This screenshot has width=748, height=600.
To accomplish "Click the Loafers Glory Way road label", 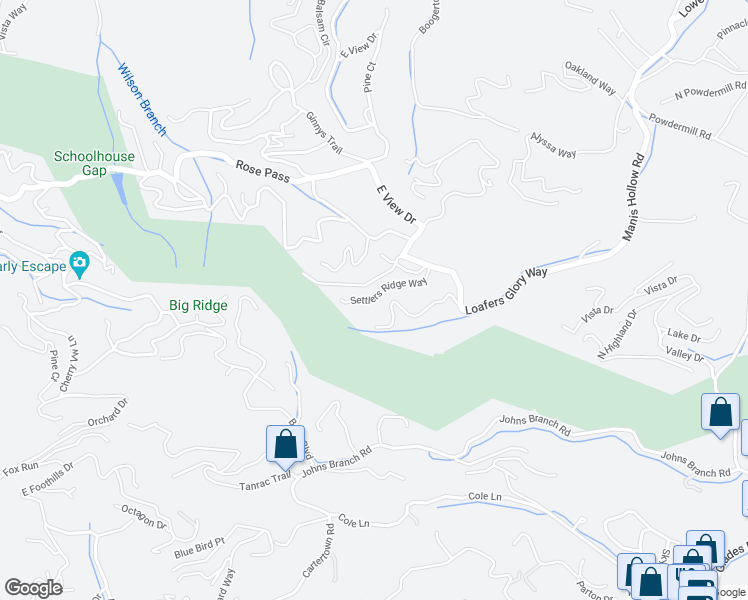I will [506, 291].
